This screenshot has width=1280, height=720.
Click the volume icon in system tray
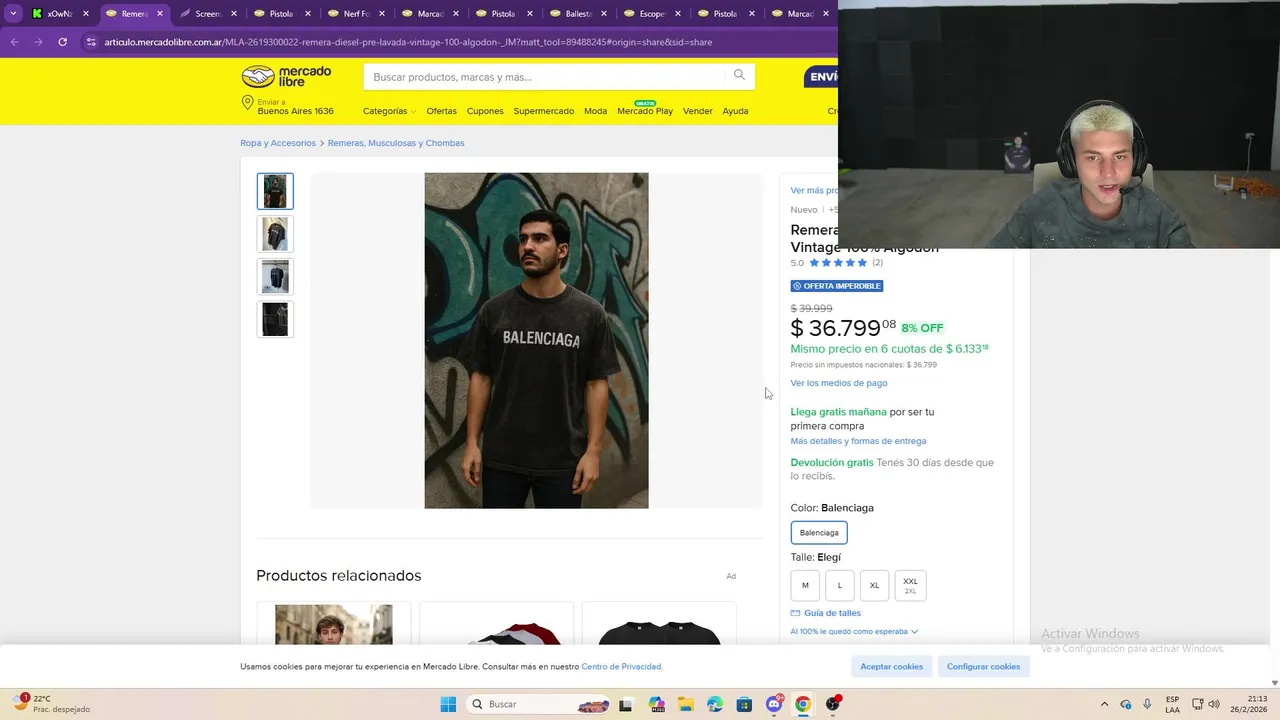pyautogui.click(x=1213, y=704)
